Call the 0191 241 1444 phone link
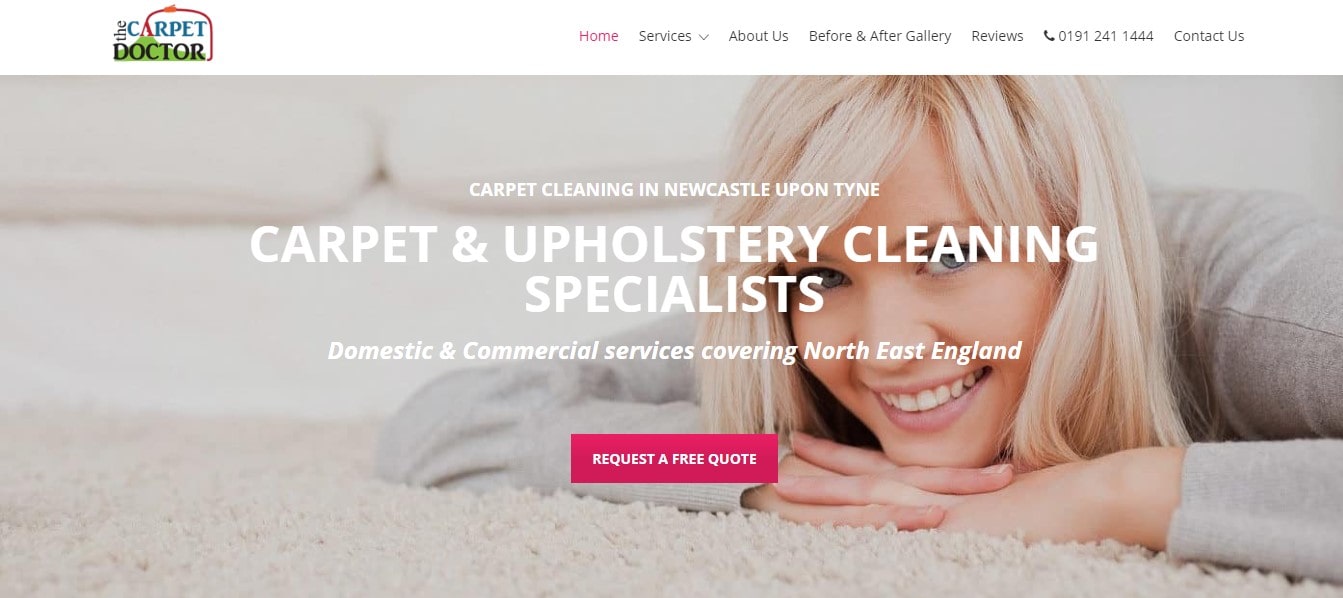Image resolution: width=1343 pixels, height=598 pixels. pyautogui.click(x=1105, y=36)
